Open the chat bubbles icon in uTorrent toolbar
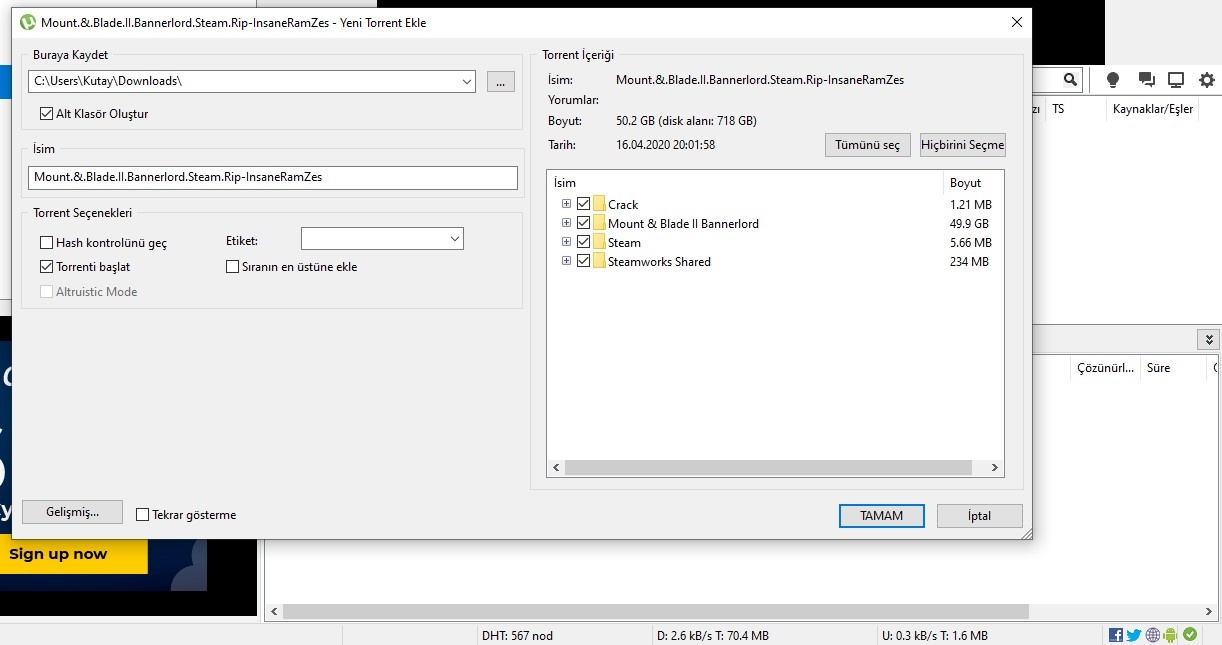The height and width of the screenshot is (645, 1222). (x=1146, y=80)
